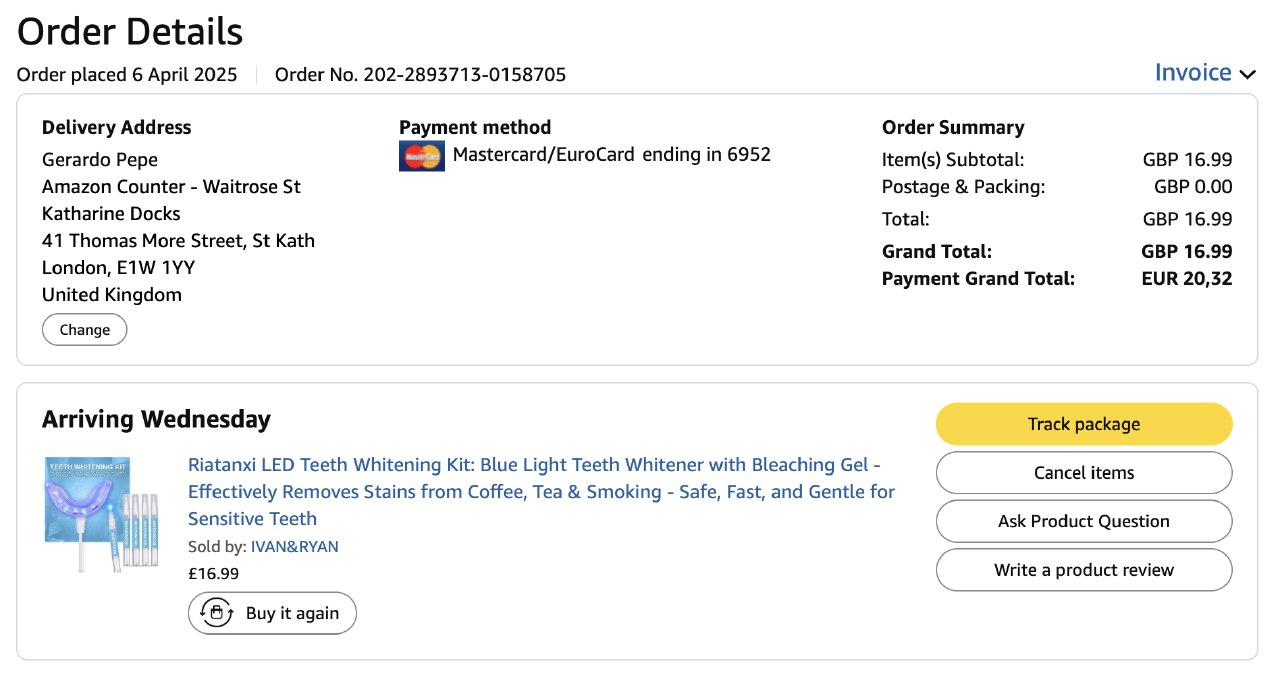Visit the IVAN&RYAN seller link
The image size is (1280, 686).
coord(294,547)
